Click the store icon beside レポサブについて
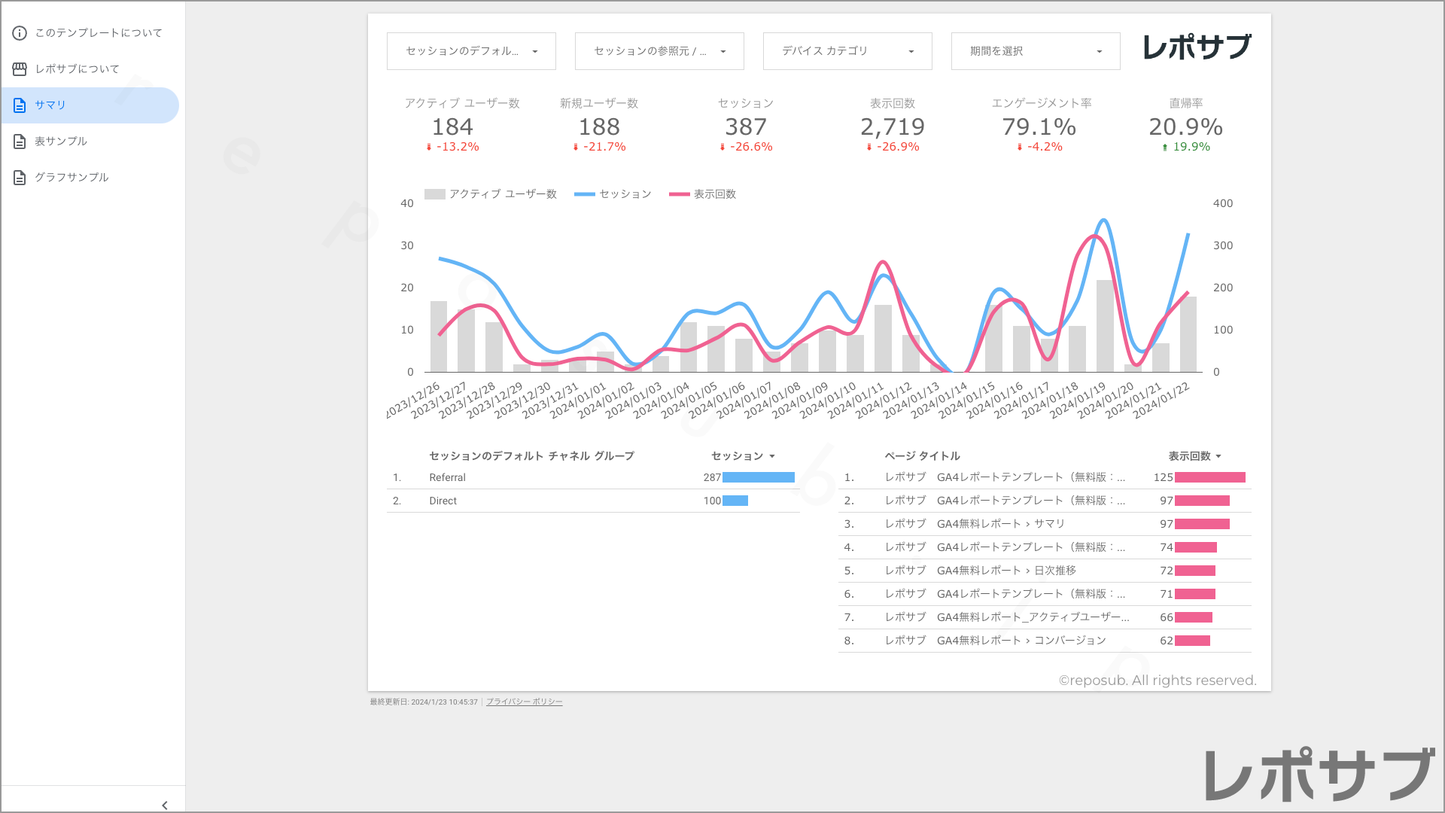This screenshot has width=1445, height=813. click(19, 69)
